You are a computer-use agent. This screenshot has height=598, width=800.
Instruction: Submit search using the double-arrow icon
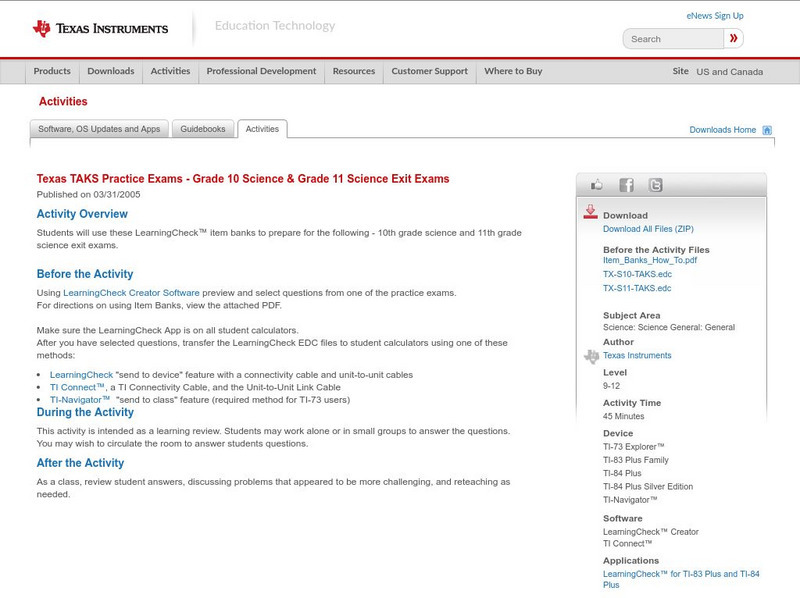734,38
